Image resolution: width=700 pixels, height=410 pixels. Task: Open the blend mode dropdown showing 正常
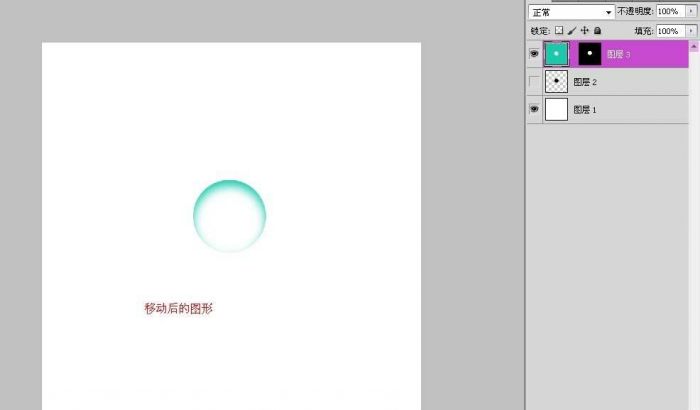[571, 12]
